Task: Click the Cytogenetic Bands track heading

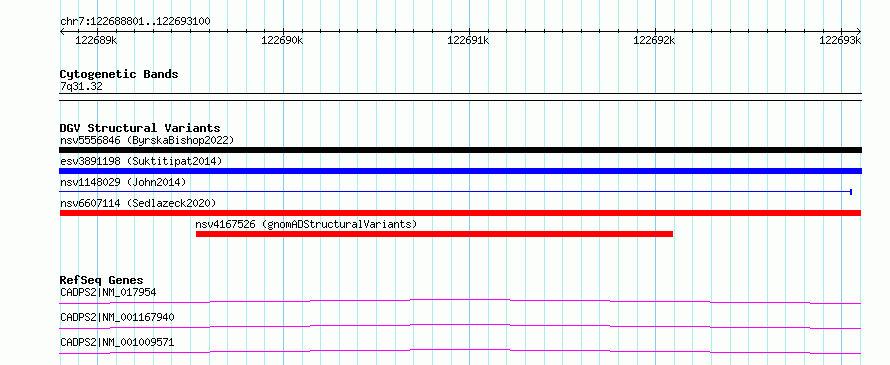Action: tap(119, 74)
